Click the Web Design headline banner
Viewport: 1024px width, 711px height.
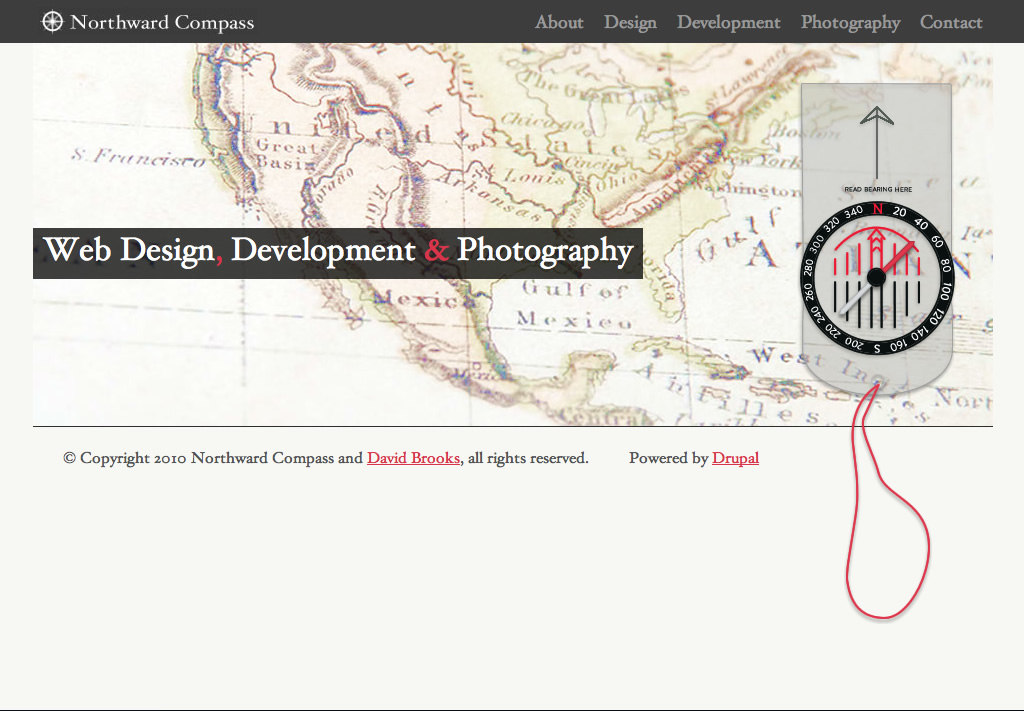[x=337, y=251]
